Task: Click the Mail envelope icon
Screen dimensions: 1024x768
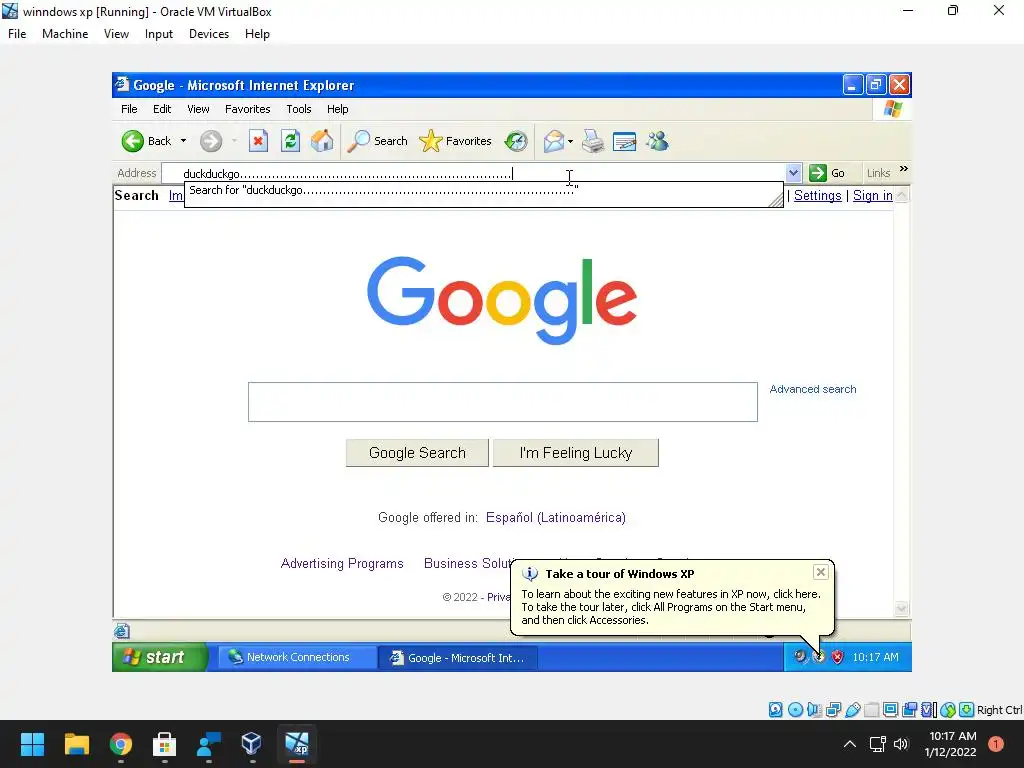Action: [x=553, y=141]
